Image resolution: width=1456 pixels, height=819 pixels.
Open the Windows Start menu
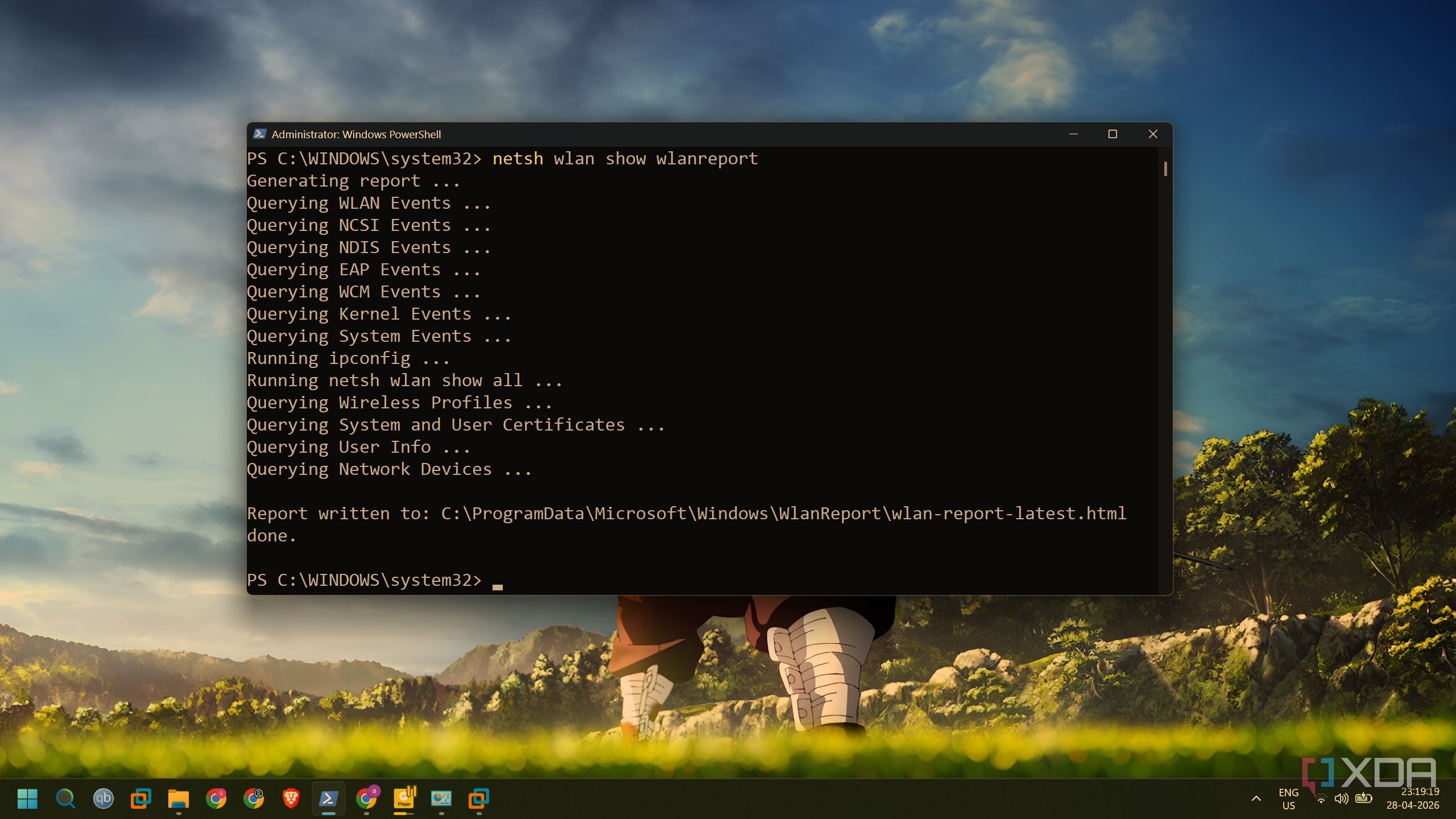[27, 799]
